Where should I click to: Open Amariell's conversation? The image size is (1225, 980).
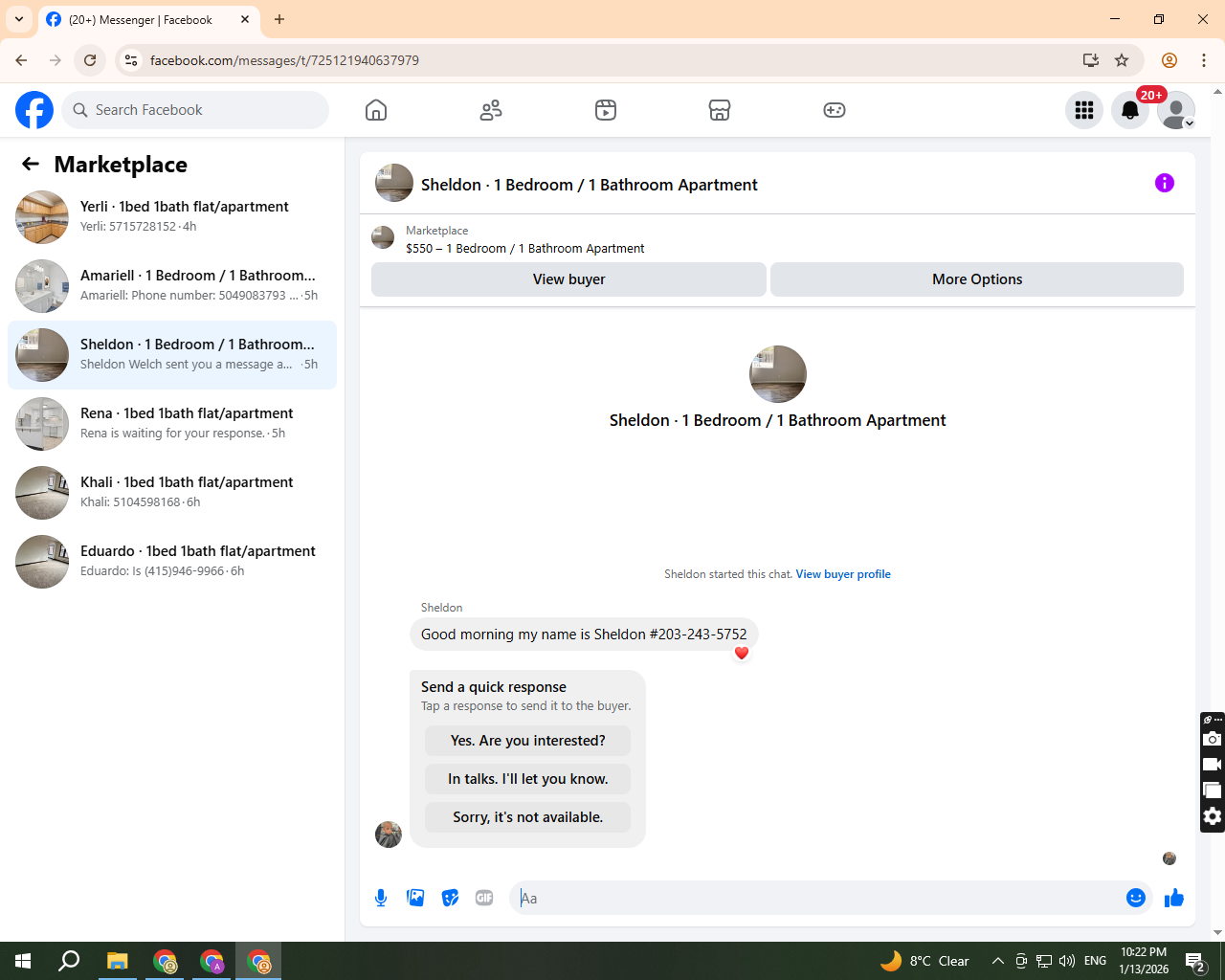pyautogui.click(x=172, y=286)
